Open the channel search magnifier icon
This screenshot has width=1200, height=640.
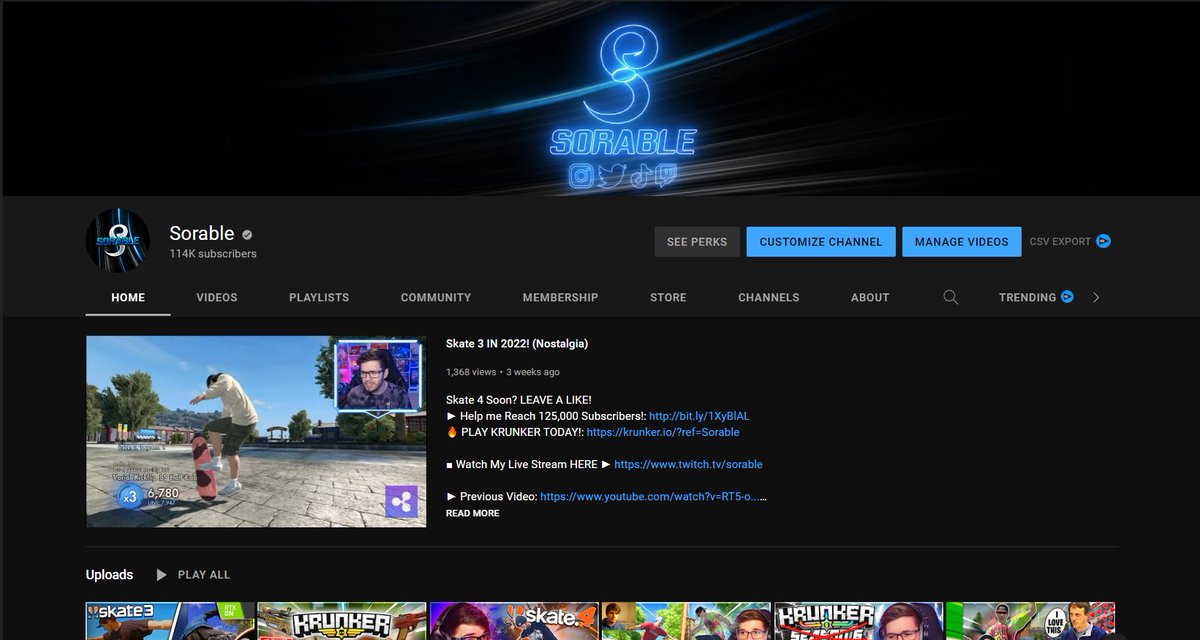[951, 297]
